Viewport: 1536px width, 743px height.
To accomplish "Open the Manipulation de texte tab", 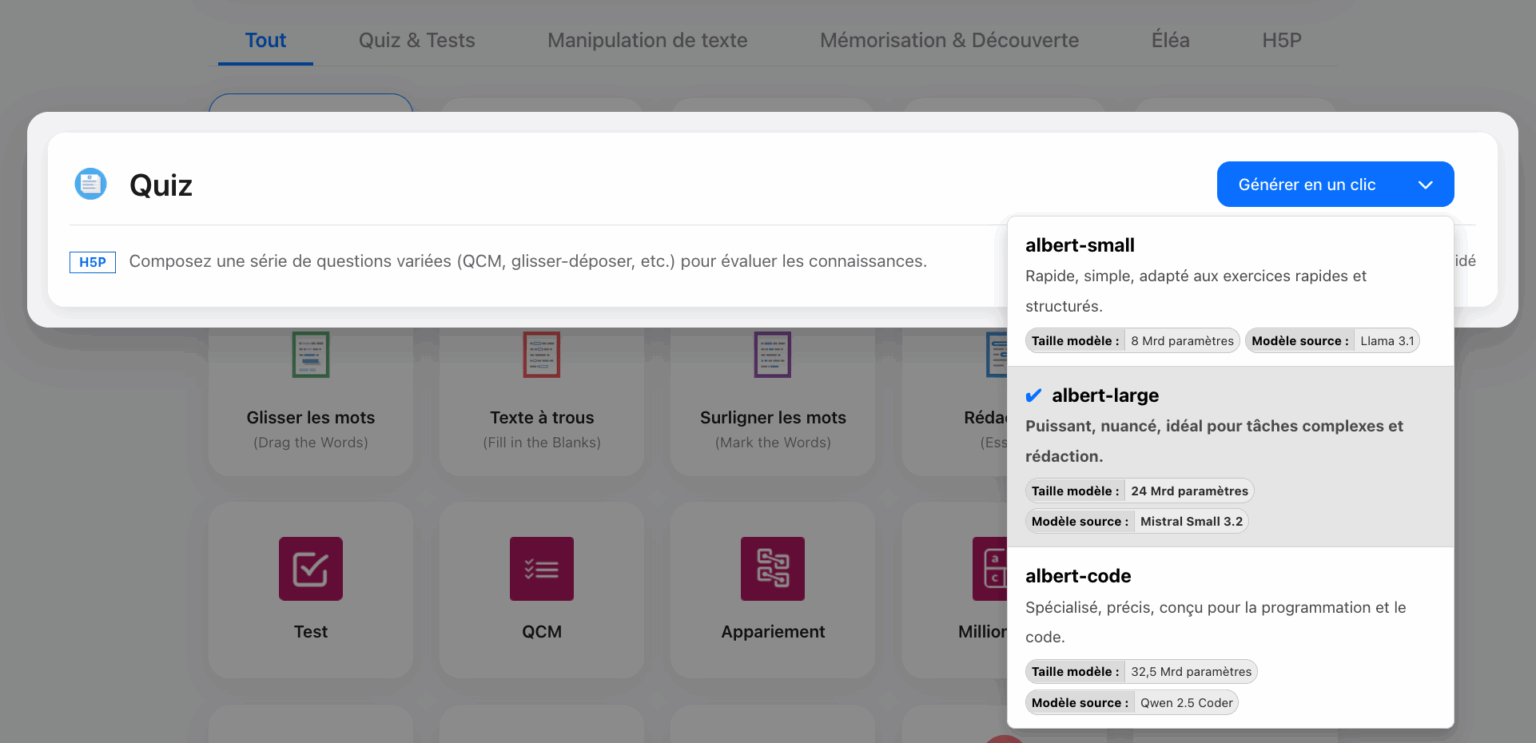I will [647, 41].
